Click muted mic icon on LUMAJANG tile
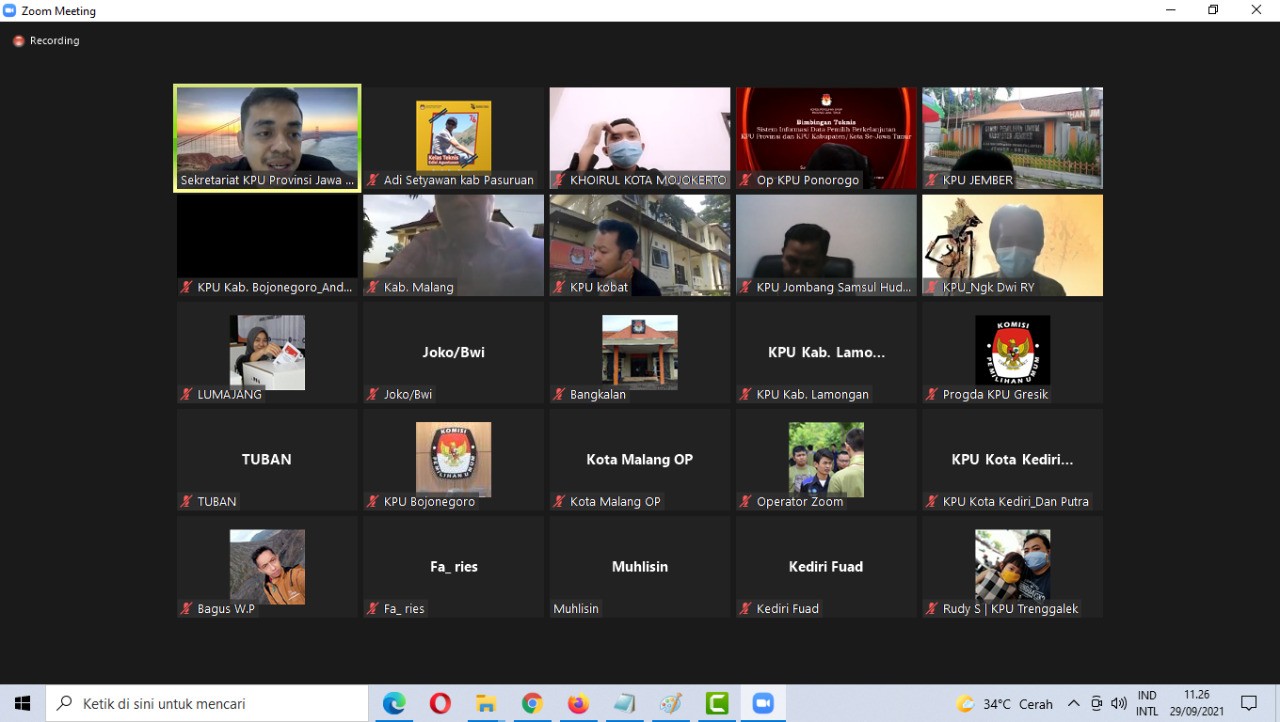Viewport: 1280px width, 722px height. (x=186, y=395)
